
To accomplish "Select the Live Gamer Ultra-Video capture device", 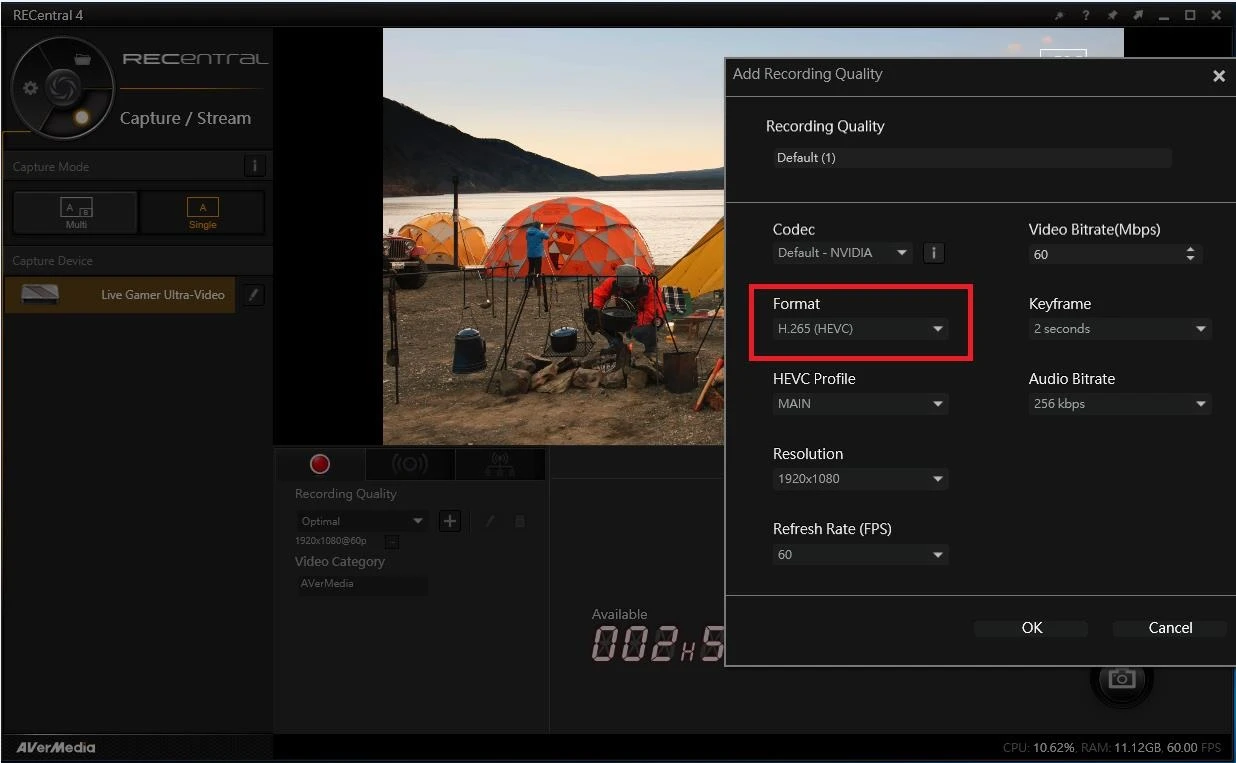I will (120, 295).
